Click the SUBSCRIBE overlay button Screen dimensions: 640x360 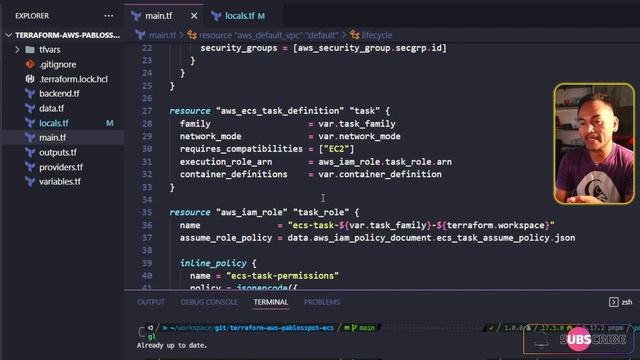click(x=592, y=340)
